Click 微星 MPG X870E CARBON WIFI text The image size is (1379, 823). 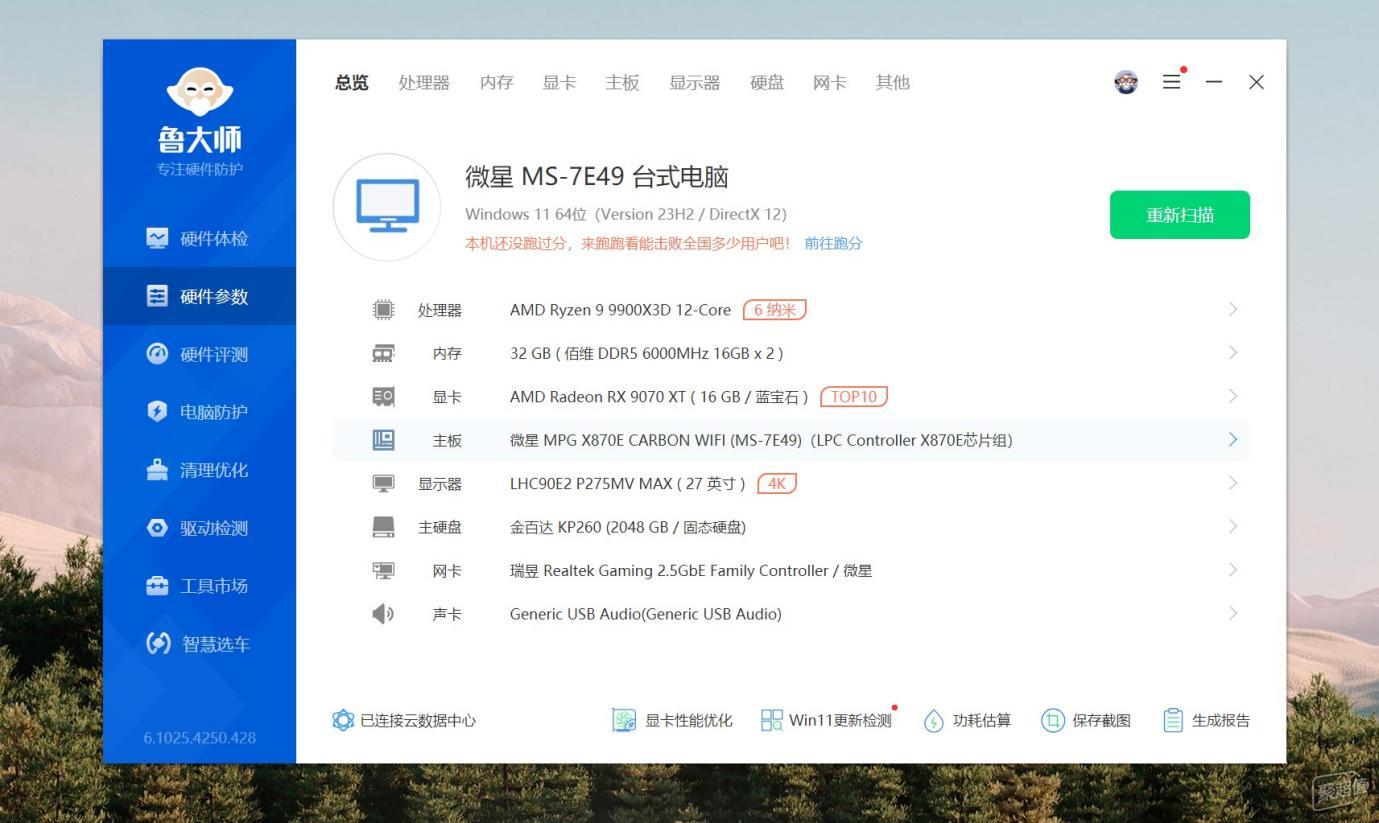coord(761,440)
